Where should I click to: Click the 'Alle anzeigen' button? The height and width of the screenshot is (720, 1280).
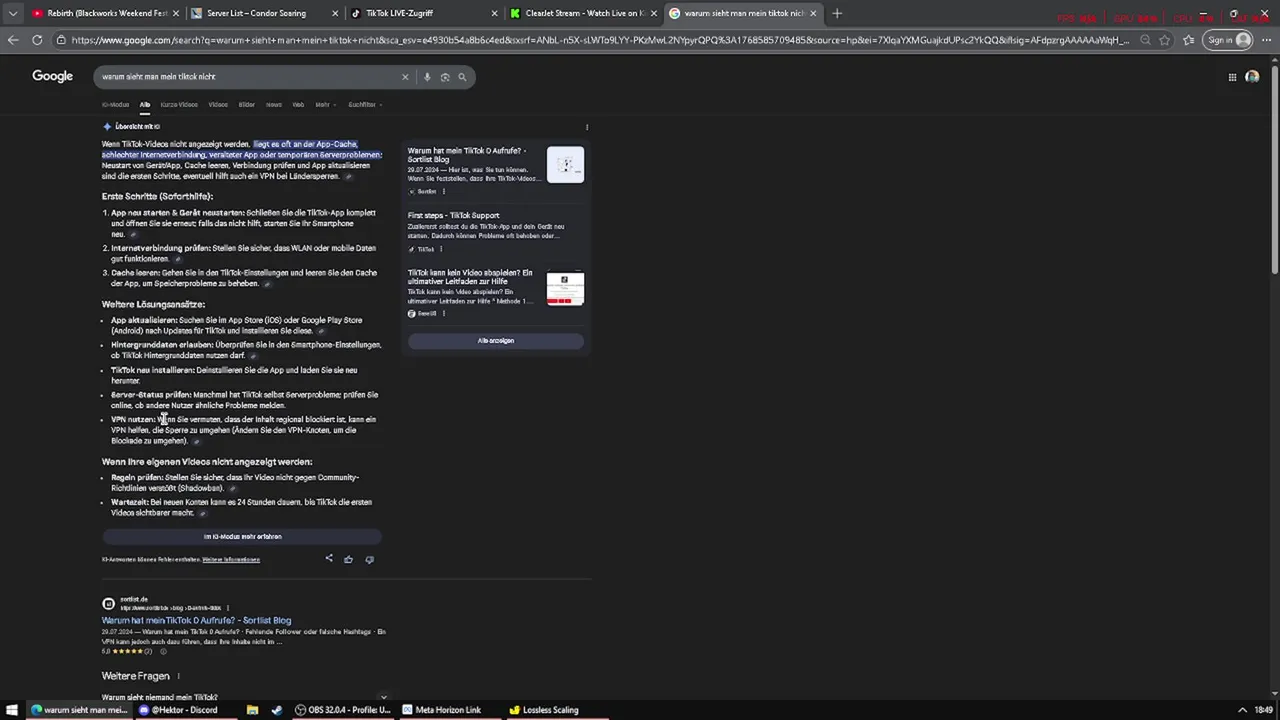[x=495, y=340]
